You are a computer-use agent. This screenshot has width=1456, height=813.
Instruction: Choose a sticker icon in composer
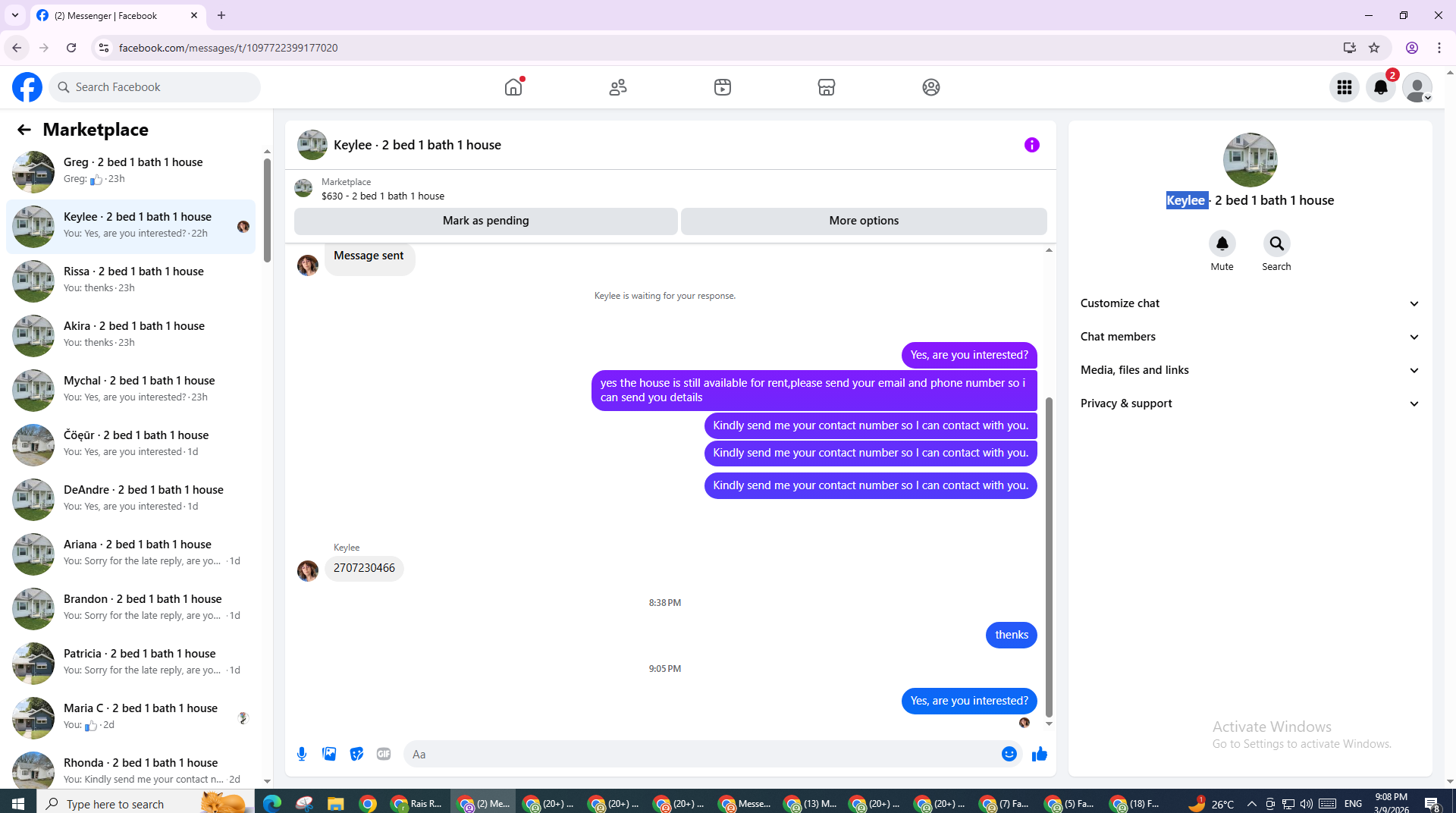click(x=356, y=754)
